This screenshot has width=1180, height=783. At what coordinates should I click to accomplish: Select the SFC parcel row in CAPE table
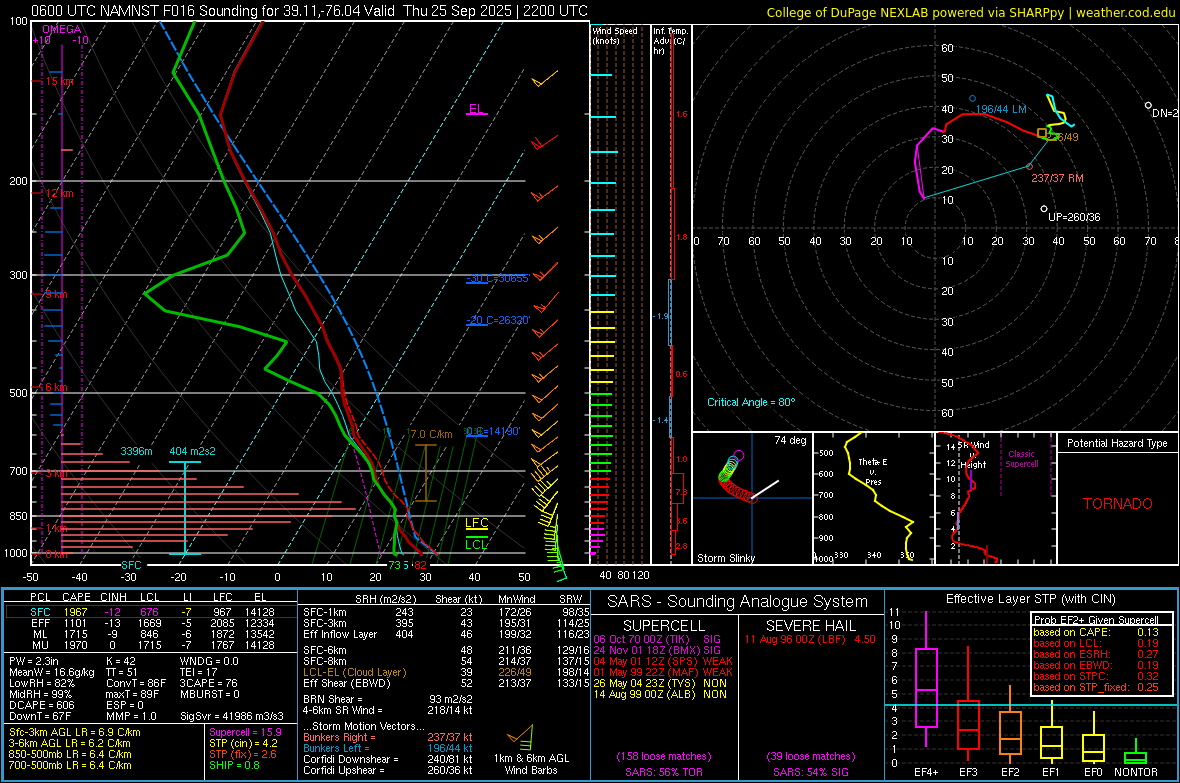pyautogui.click(x=151, y=612)
